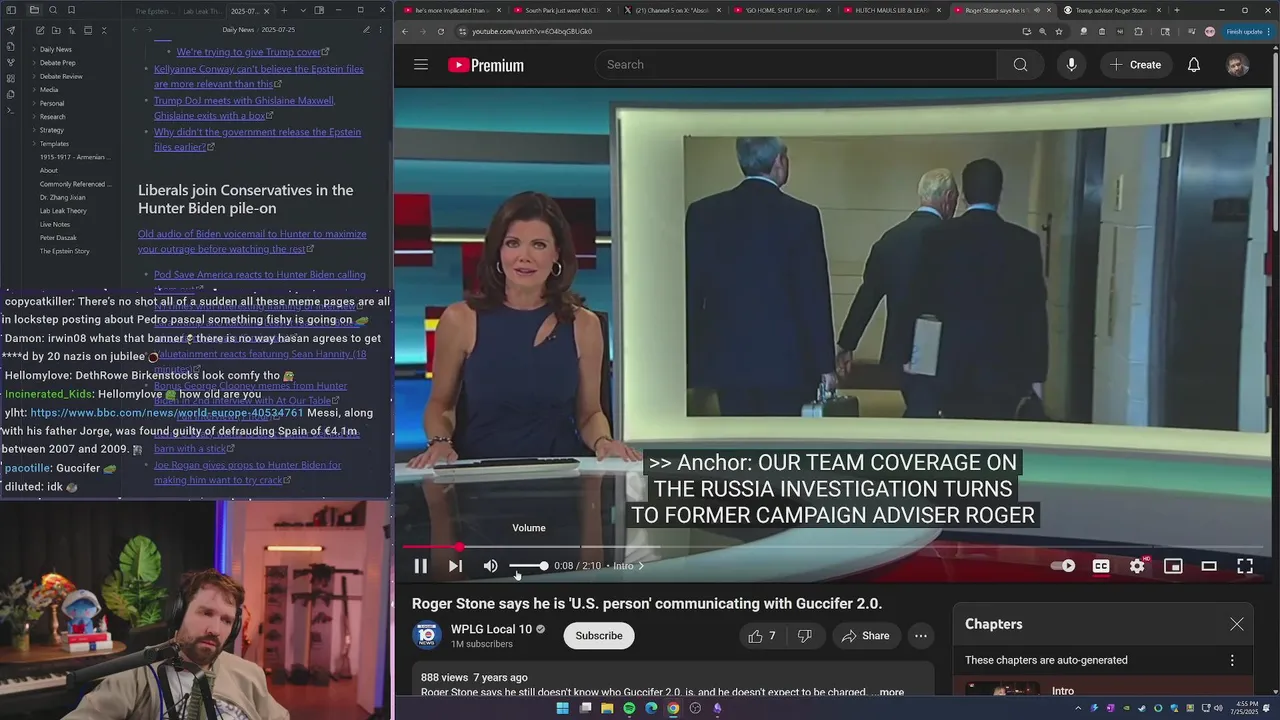The width and height of the screenshot is (1280, 720).
Task: Focus the YouTube search field
Action: pos(795,65)
